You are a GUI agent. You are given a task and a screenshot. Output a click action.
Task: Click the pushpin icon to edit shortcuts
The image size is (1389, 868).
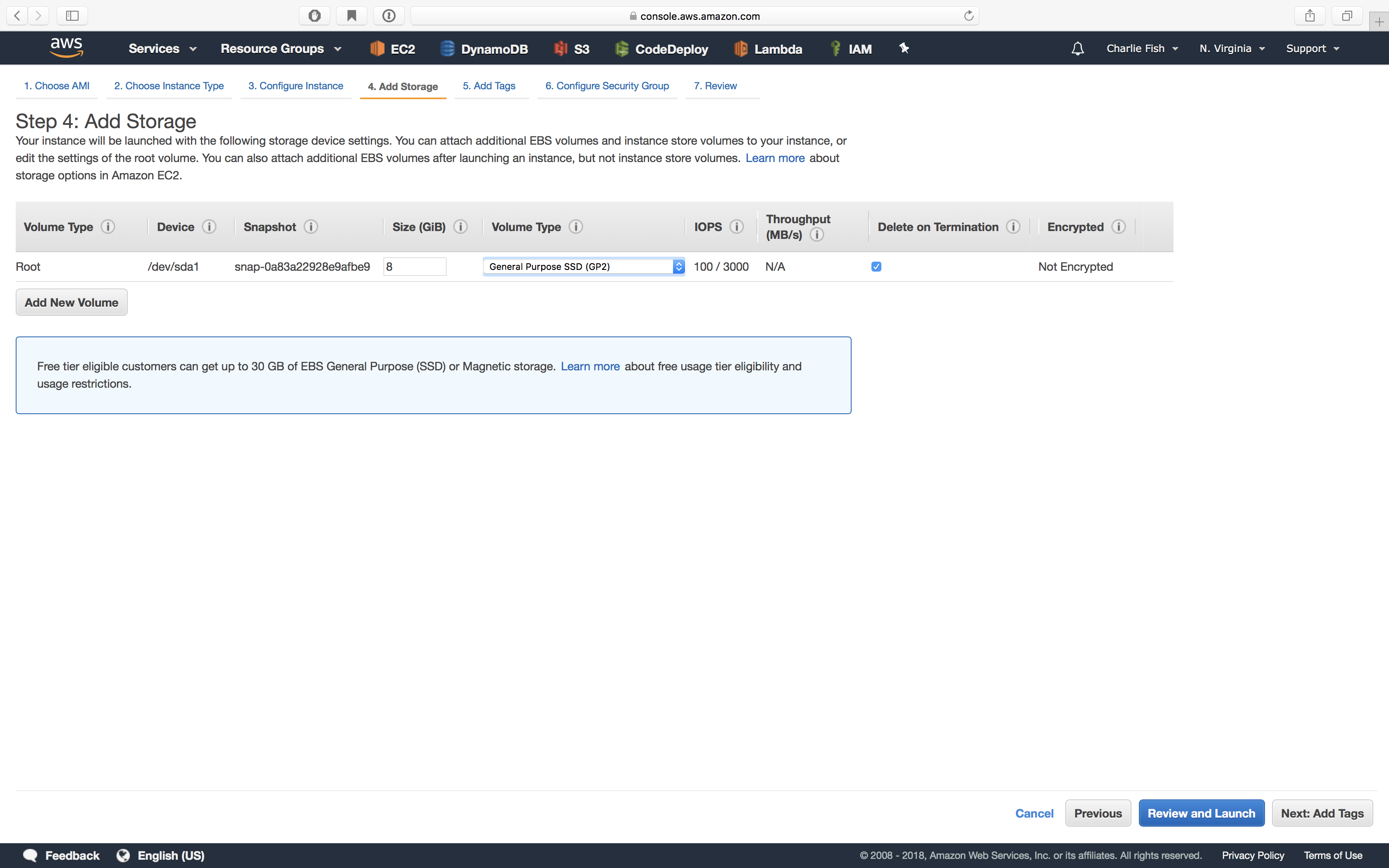click(904, 48)
